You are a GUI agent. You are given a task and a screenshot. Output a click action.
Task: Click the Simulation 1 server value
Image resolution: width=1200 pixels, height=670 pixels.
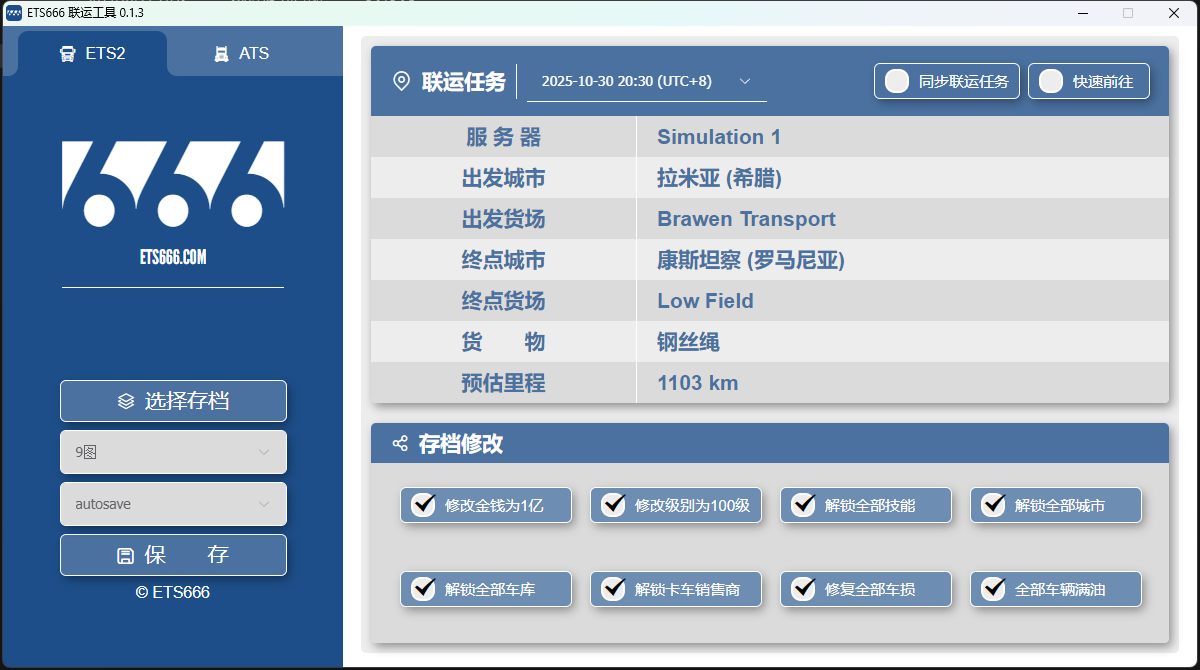tap(719, 137)
